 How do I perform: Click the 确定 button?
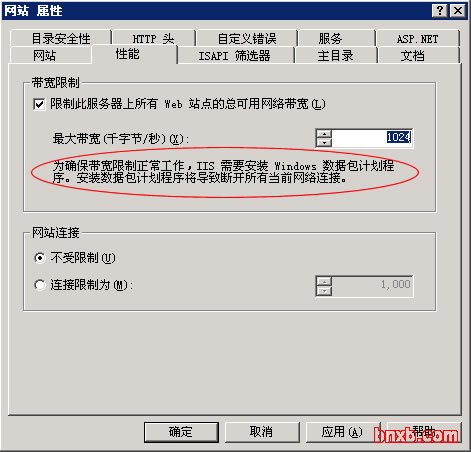pos(181,432)
